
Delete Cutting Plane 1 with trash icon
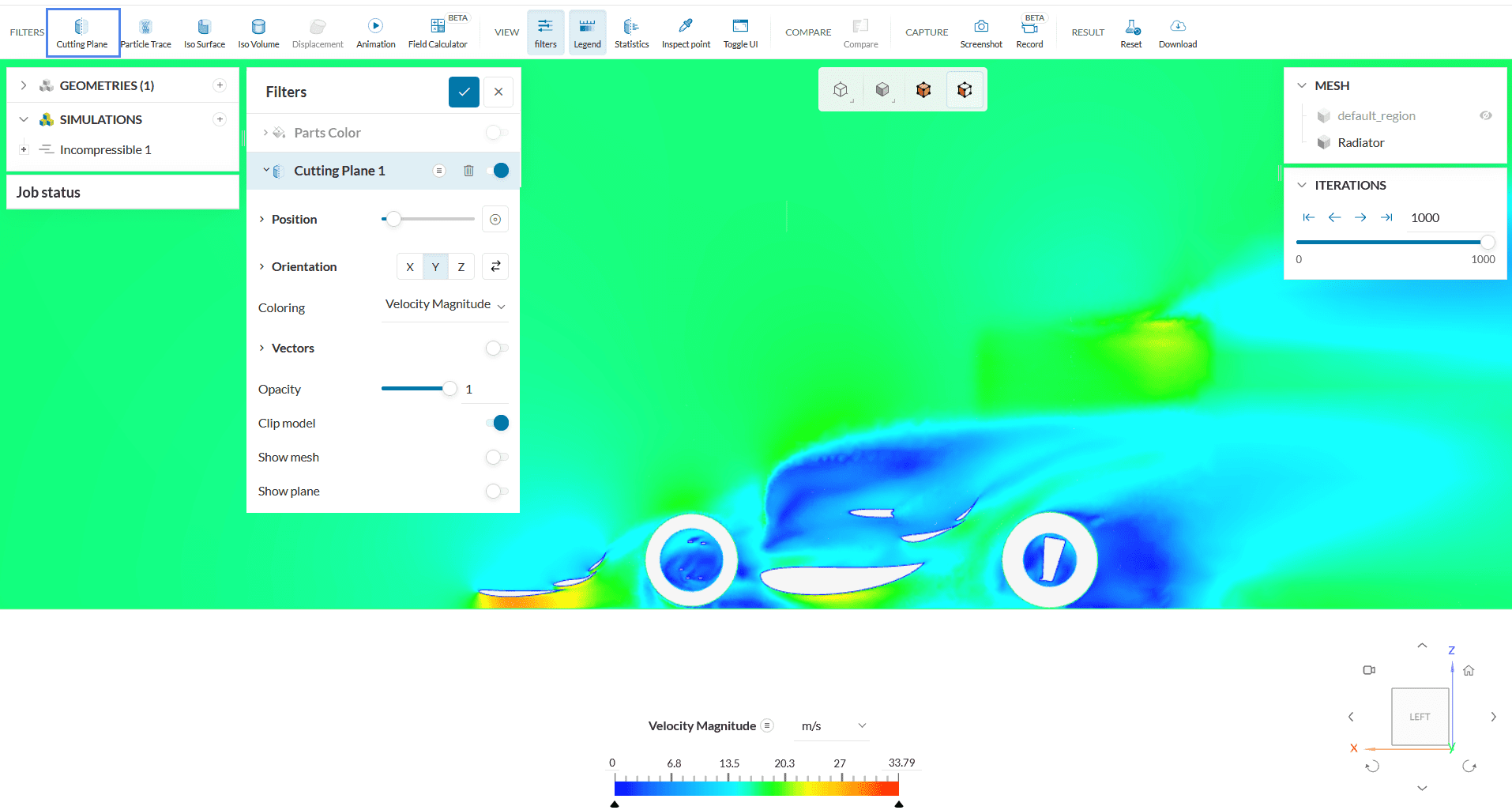tap(468, 171)
